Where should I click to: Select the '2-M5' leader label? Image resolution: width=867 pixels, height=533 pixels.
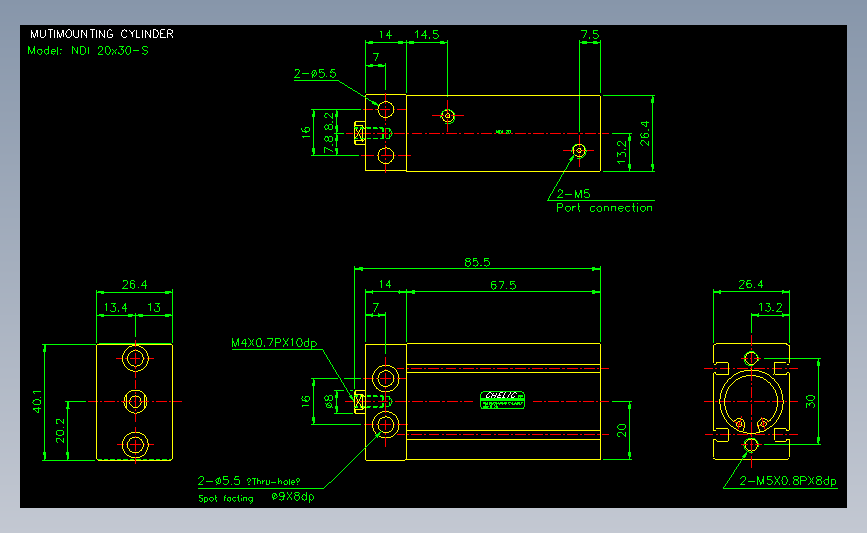(573, 194)
